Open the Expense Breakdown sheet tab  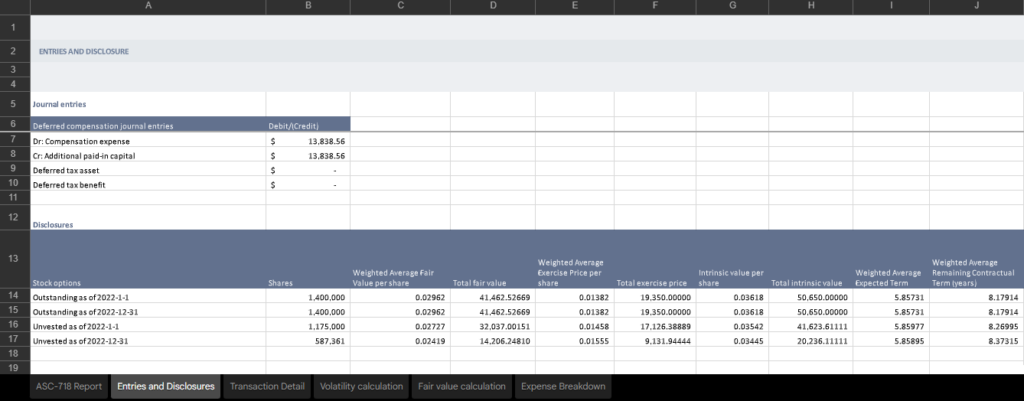pyautogui.click(x=563, y=387)
